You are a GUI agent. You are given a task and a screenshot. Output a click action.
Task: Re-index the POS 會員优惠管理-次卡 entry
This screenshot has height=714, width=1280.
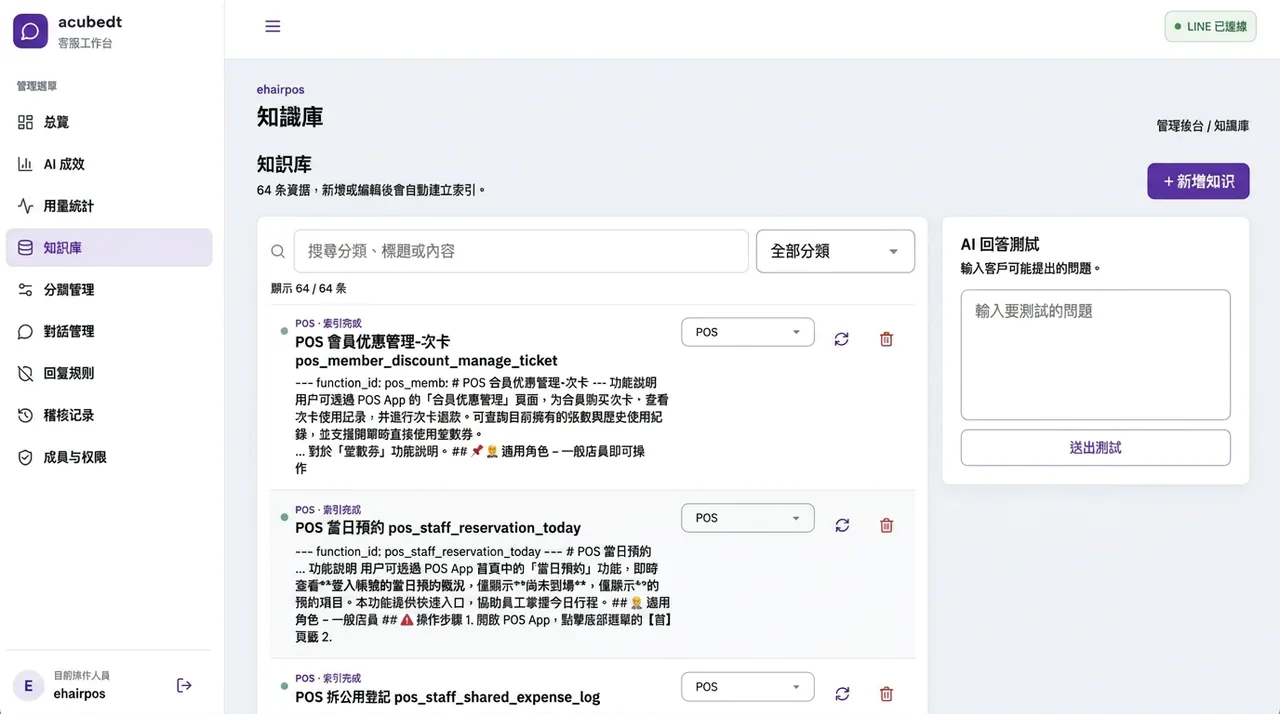[842, 339]
